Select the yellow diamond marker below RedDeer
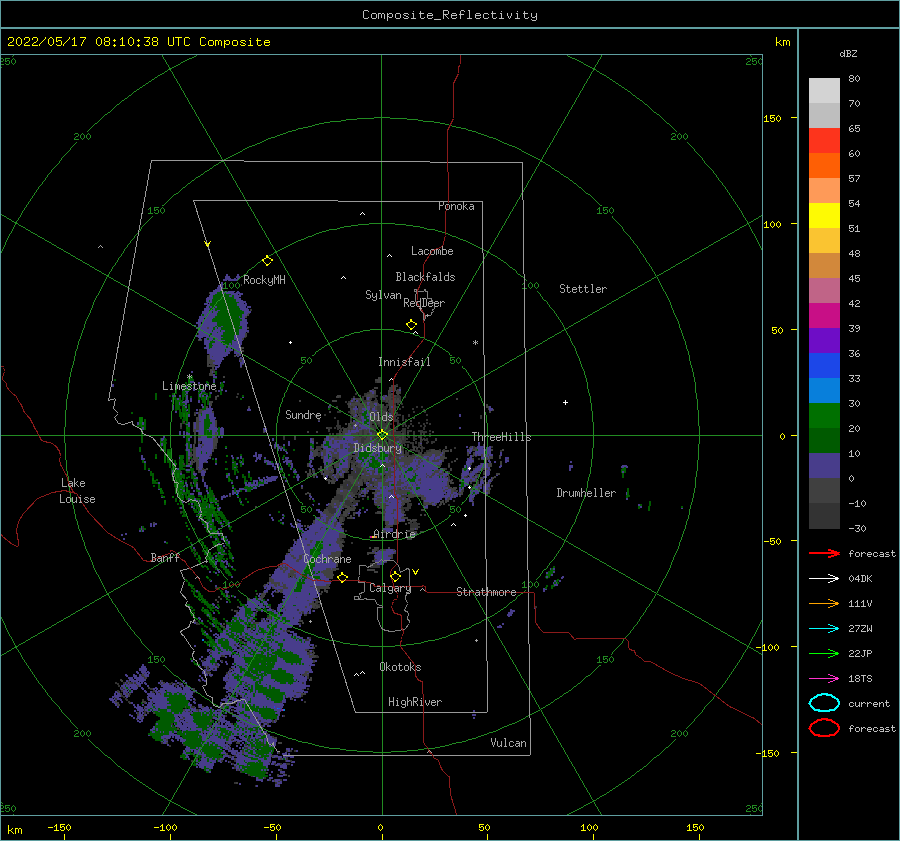 click(412, 325)
